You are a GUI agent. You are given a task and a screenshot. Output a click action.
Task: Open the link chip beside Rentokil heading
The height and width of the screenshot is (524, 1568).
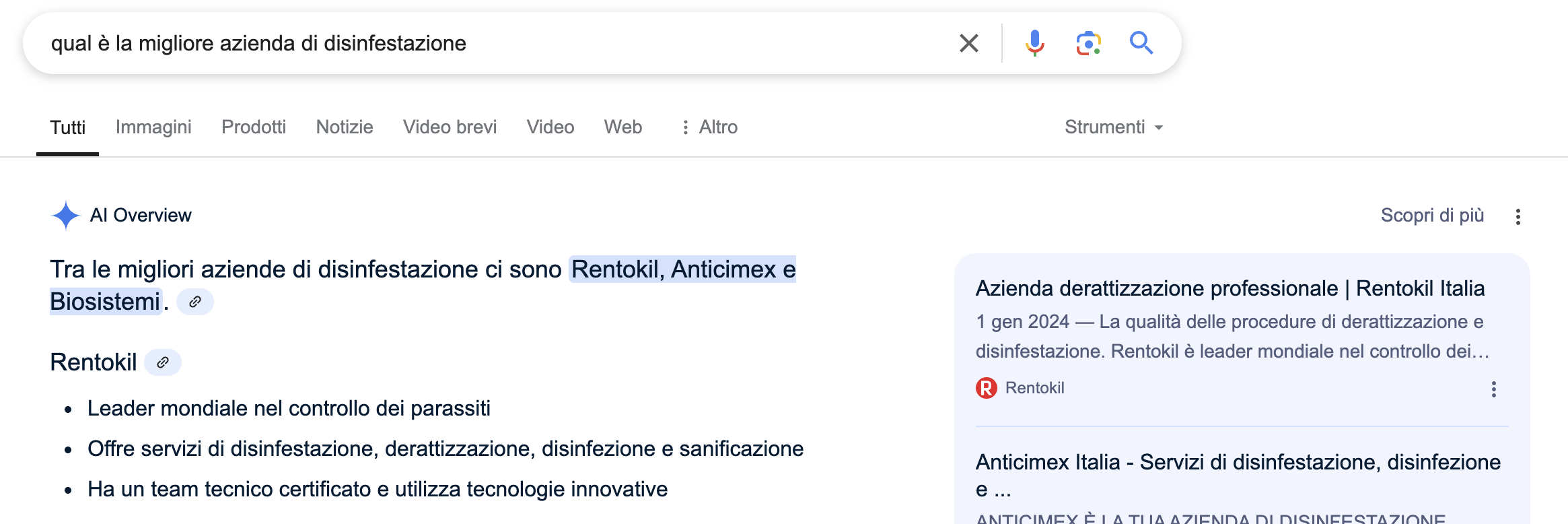click(x=163, y=362)
